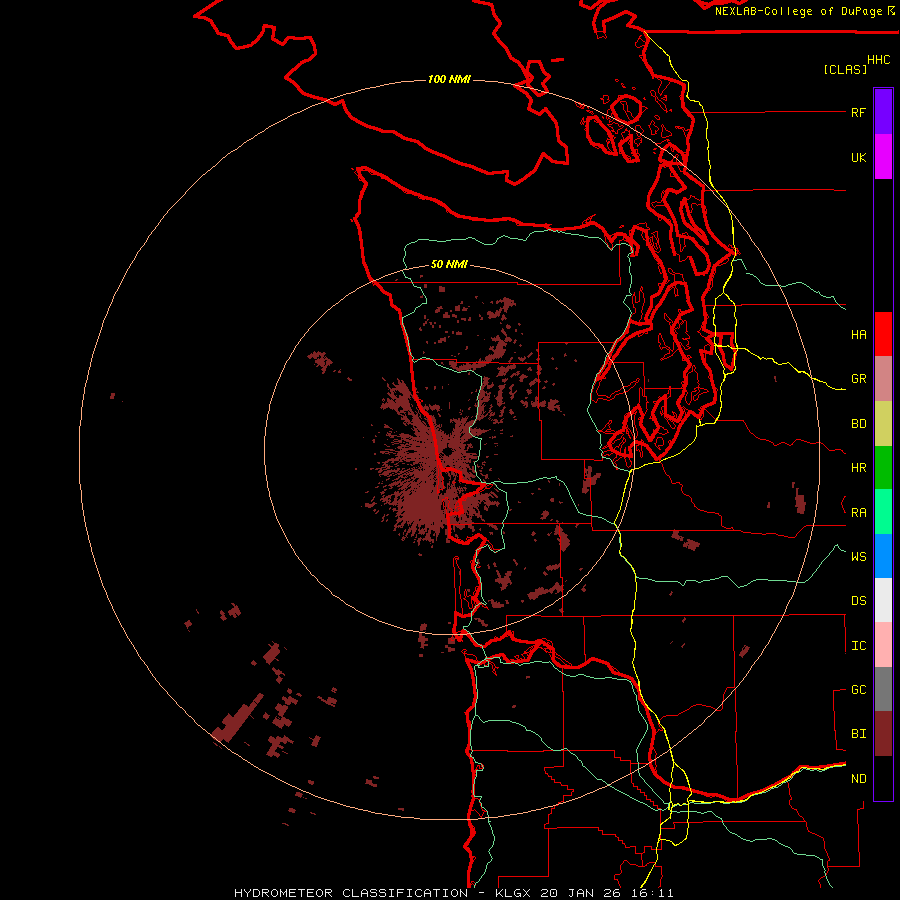Click the GC gray color swatch
Screen dimensions: 900x900
[x=883, y=689]
